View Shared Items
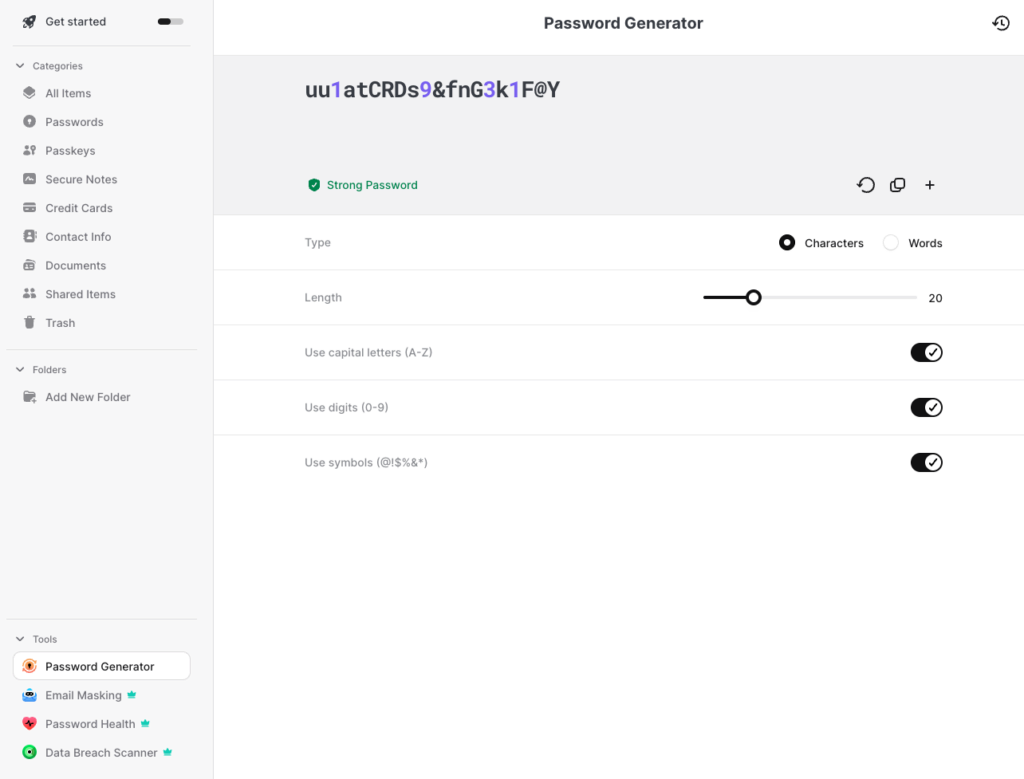The width and height of the screenshot is (1024, 779). coord(80,294)
